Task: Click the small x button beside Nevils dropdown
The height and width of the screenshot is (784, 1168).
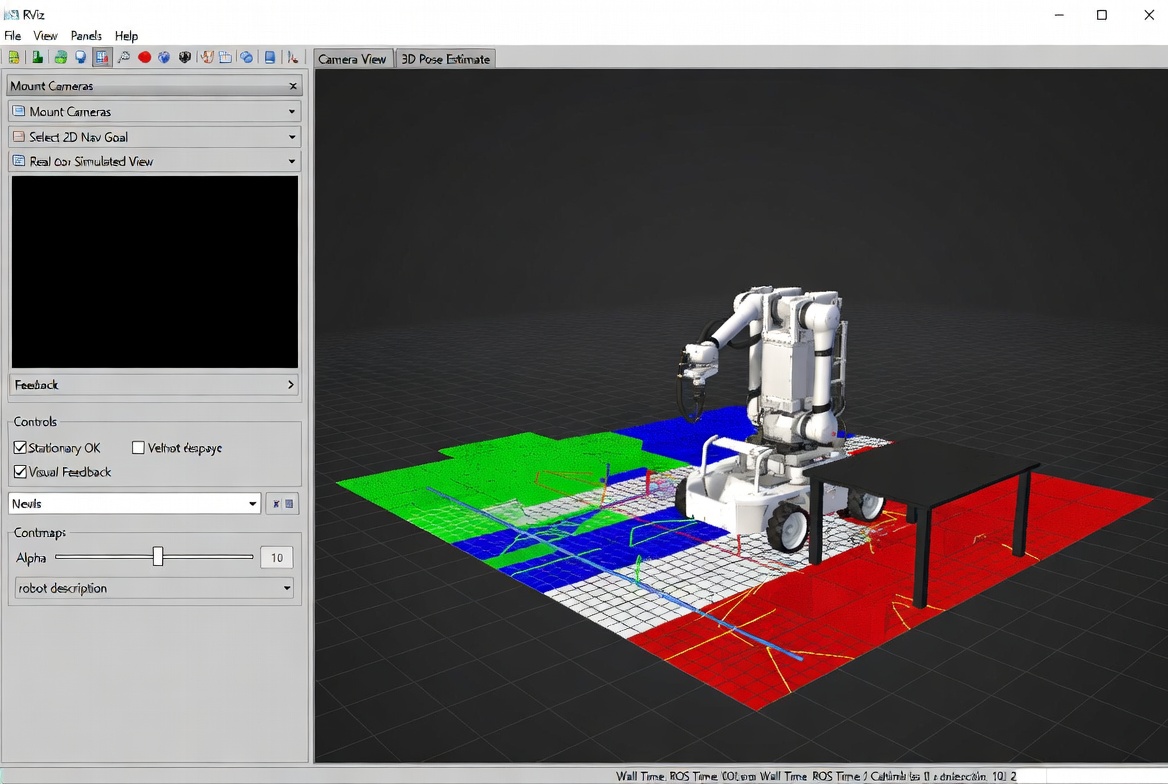Action: [276, 504]
